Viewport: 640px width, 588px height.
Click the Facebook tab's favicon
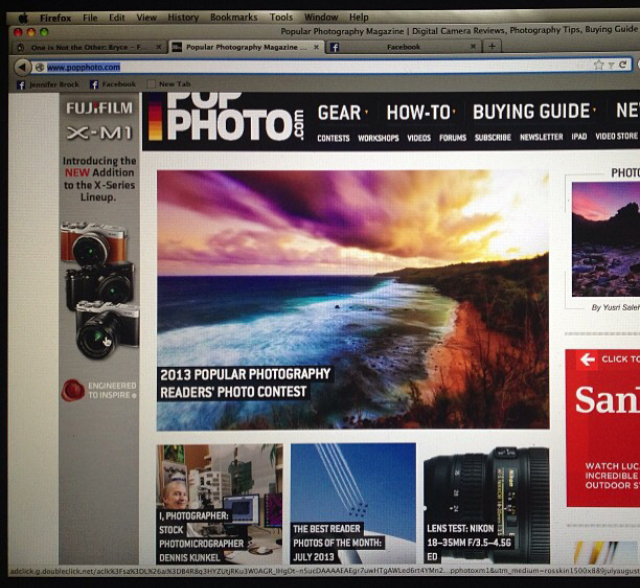click(x=334, y=47)
